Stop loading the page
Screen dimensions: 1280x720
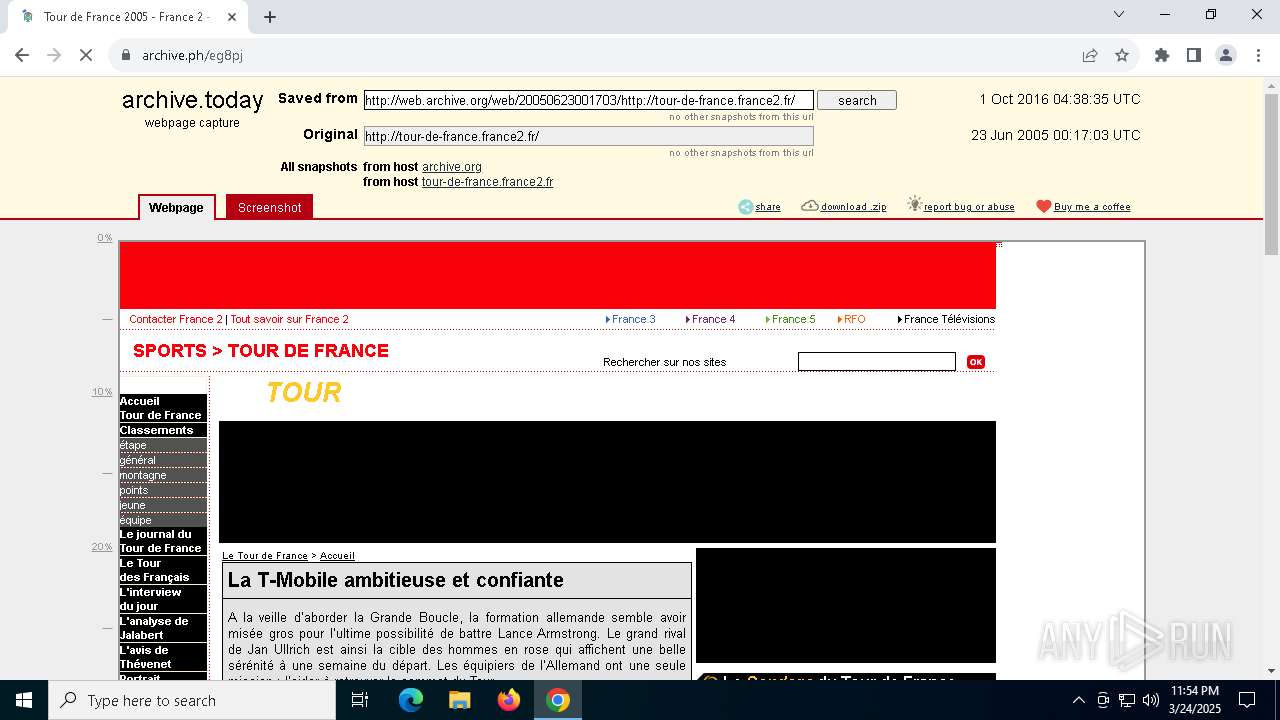click(86, 55)
